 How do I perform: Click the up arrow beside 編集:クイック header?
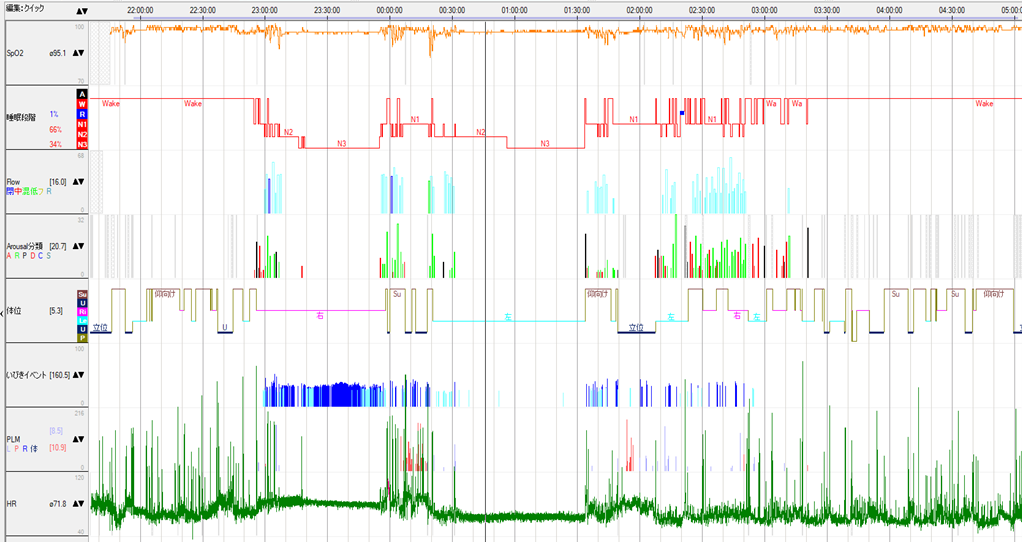79,9
